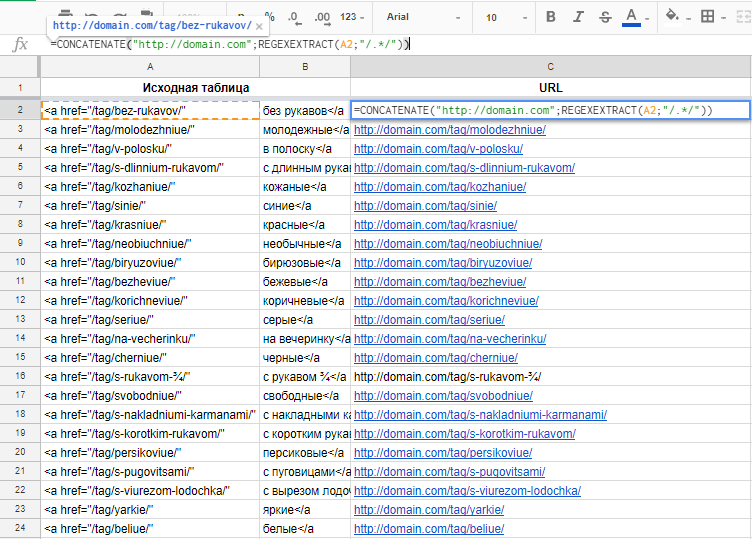The height and width of the screenshot is (539, 752).
Task: Select cell 'свободные</a'
Action: [305, 396]
